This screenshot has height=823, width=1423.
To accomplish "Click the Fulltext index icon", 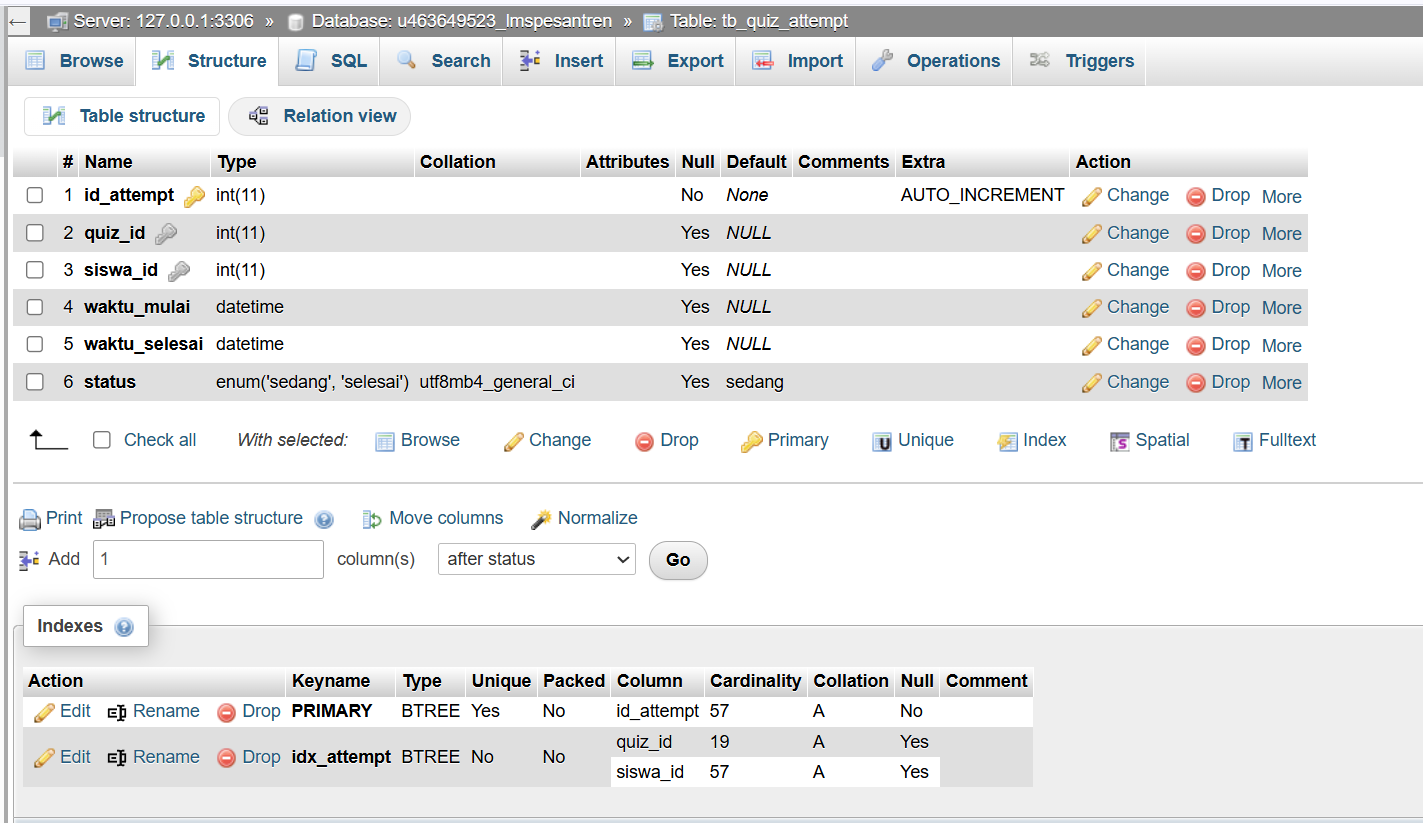I will (1243, 442).
